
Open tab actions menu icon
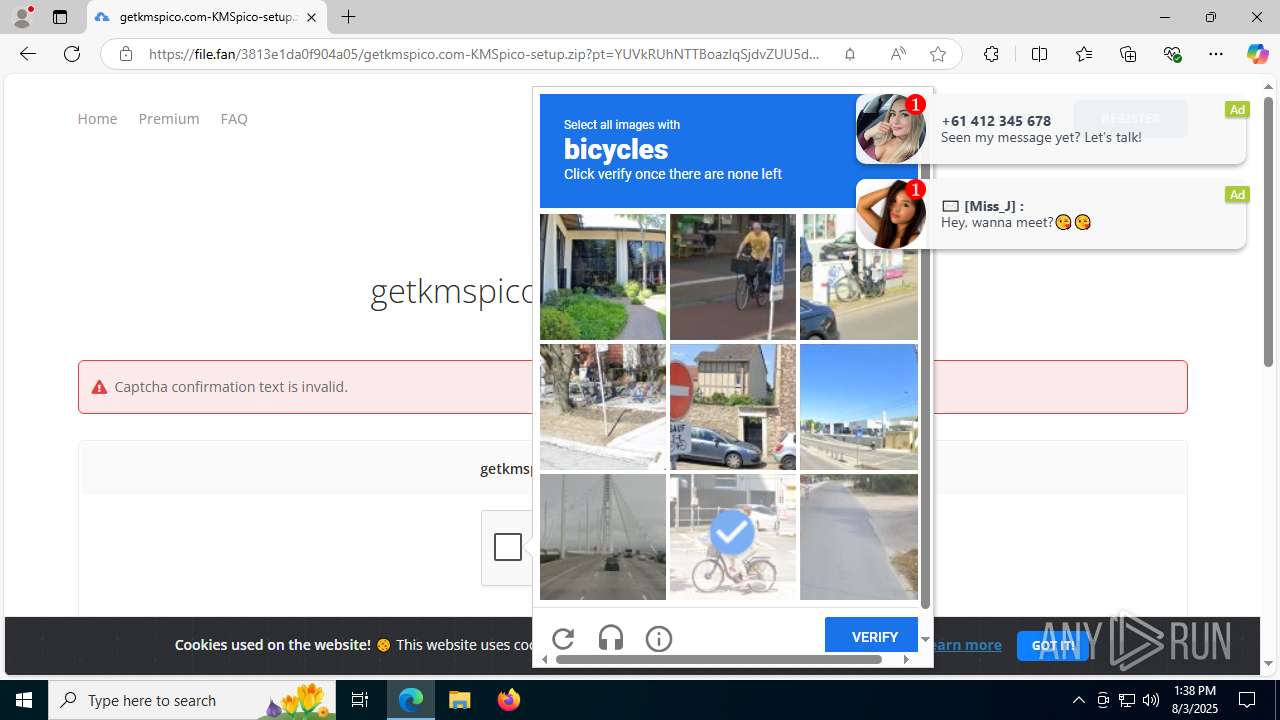[60, 17]
